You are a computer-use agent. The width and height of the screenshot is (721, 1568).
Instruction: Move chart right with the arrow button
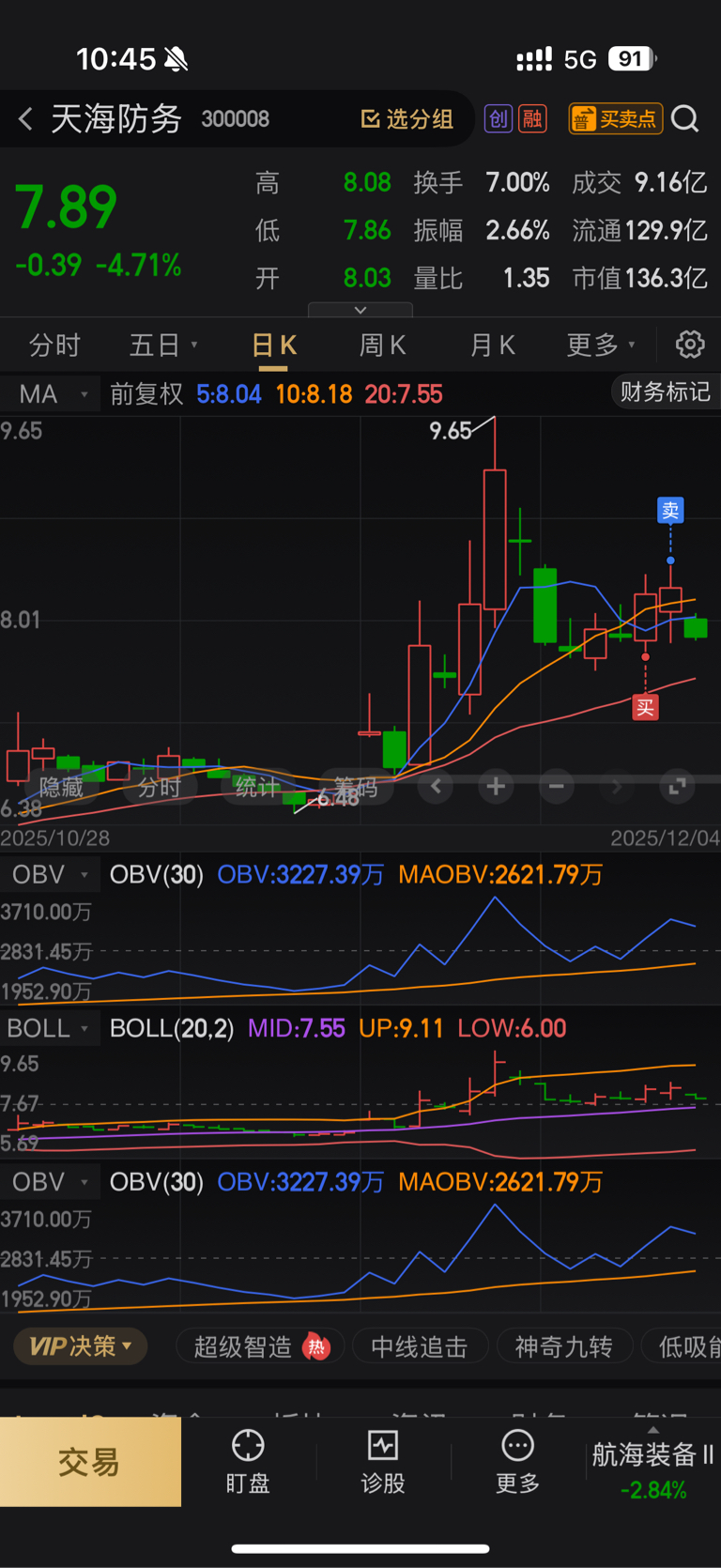[616, 786]
